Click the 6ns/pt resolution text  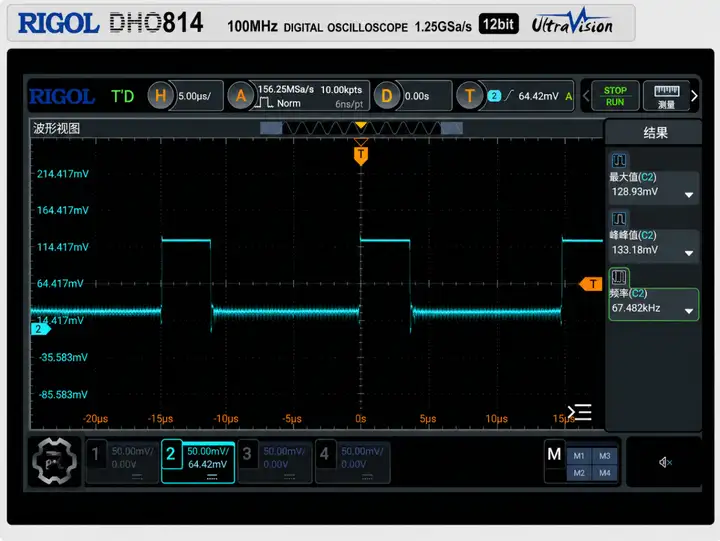[x=349, y=104]
